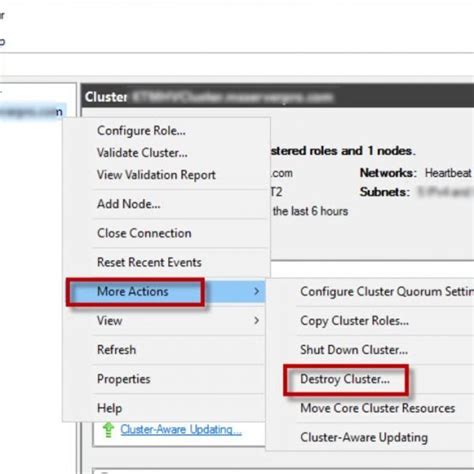The image size is (474, 474).
Task: Click Close Connection menu item
Action: click(144, 233)
